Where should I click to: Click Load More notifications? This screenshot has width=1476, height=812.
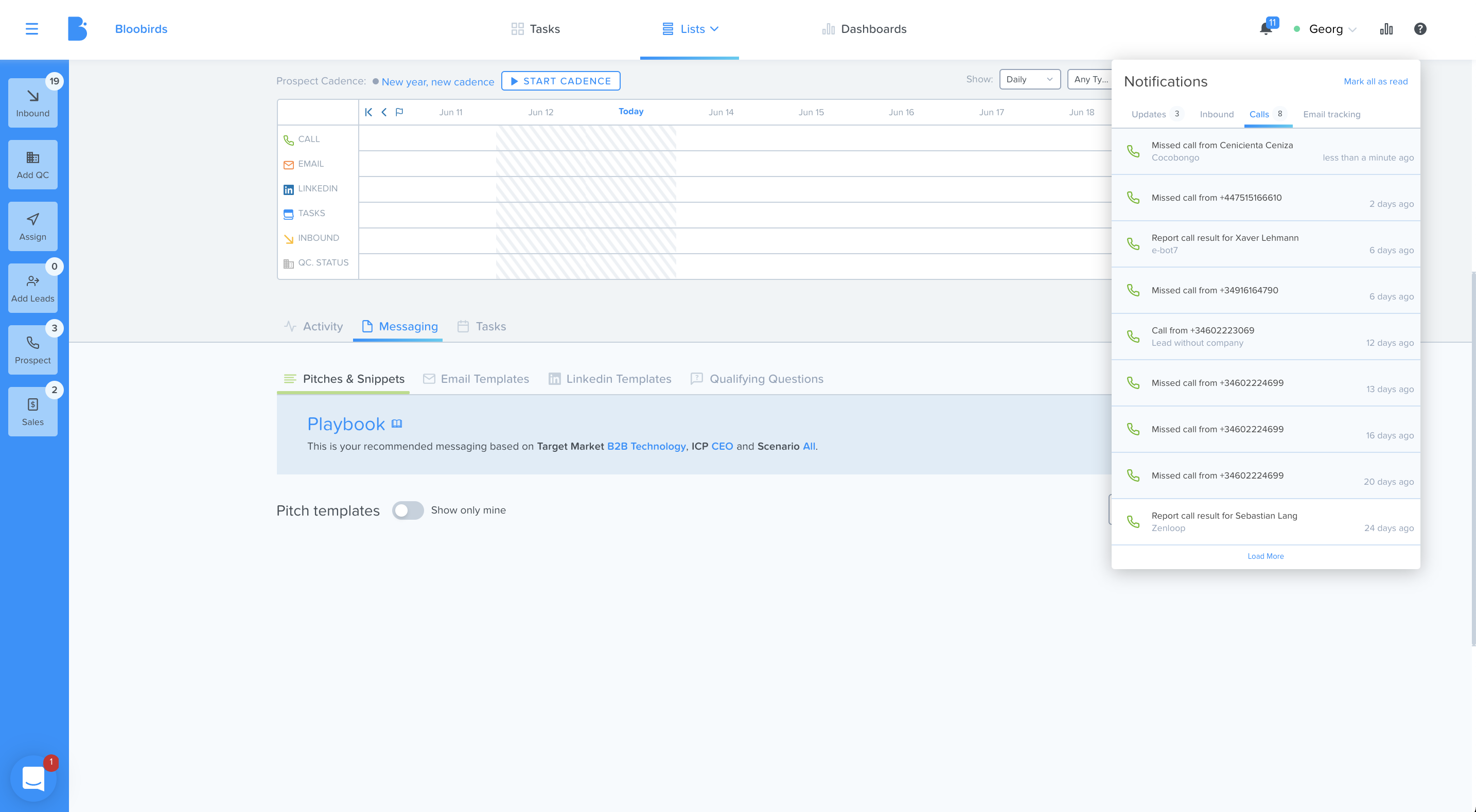[x=1265, y=556]
